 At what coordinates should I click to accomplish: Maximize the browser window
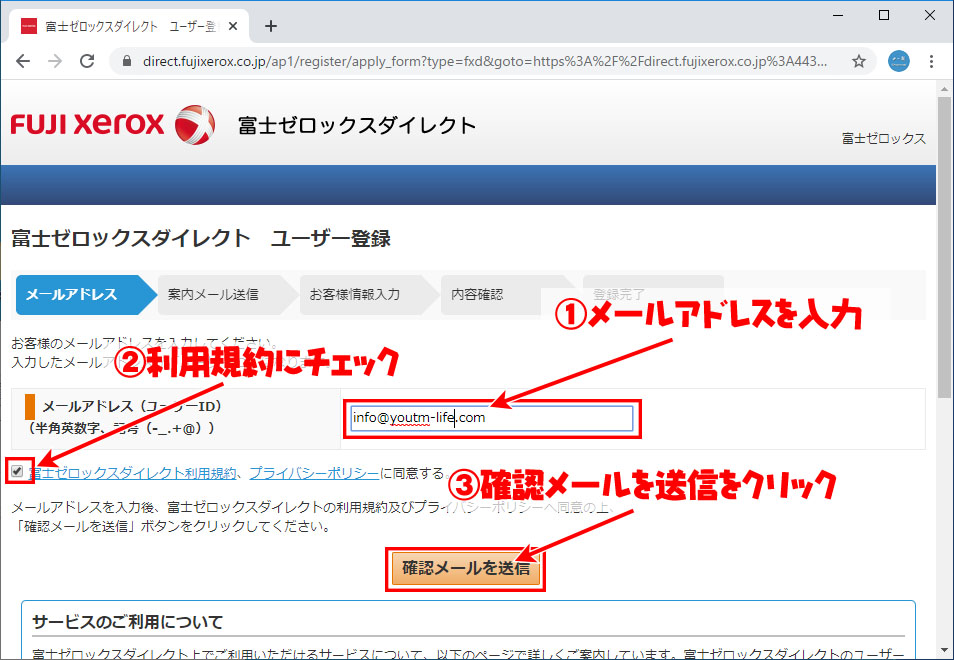point(884,16)
